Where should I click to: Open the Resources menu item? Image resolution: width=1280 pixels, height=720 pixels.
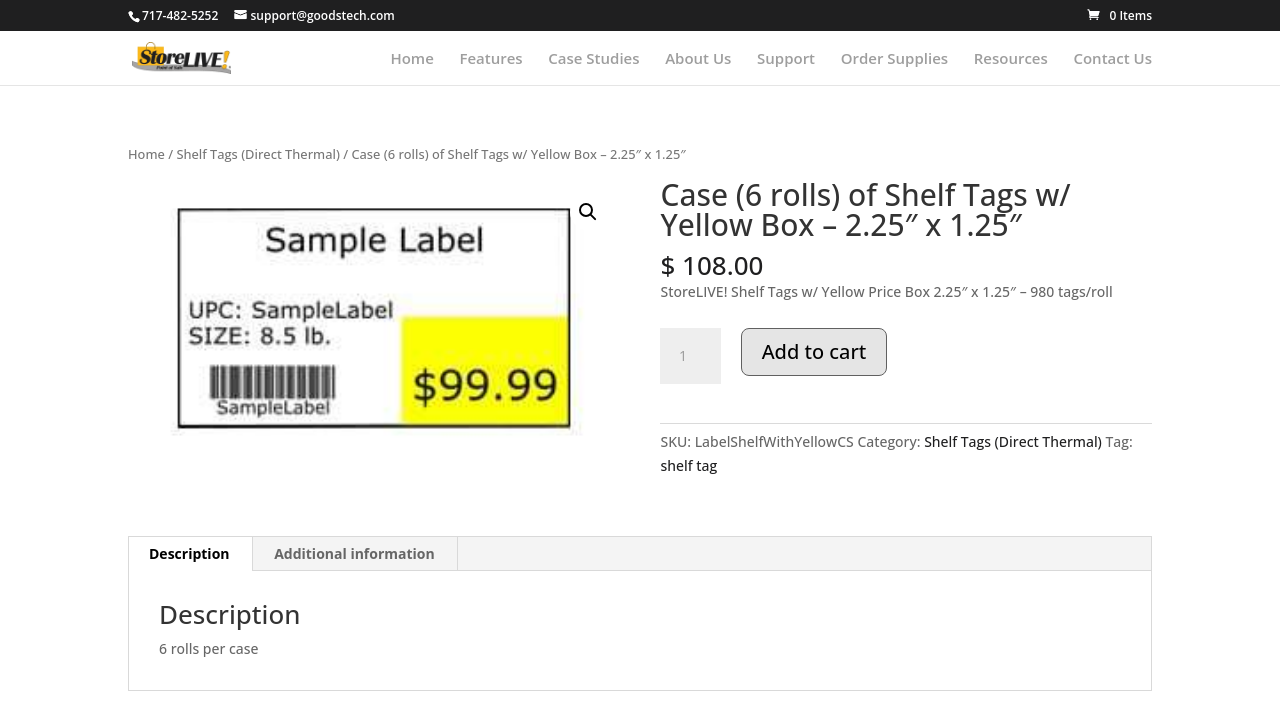(1010, 58)
